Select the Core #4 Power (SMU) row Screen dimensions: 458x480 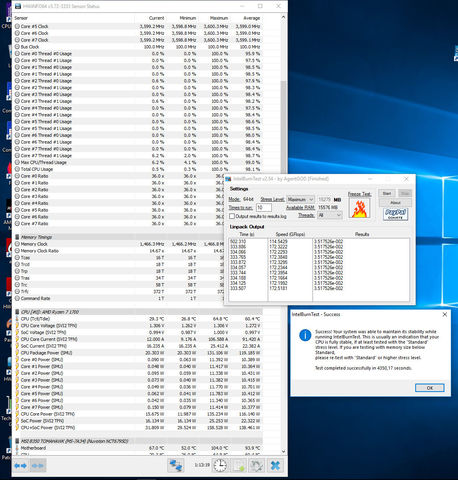(x=137, y=387)
